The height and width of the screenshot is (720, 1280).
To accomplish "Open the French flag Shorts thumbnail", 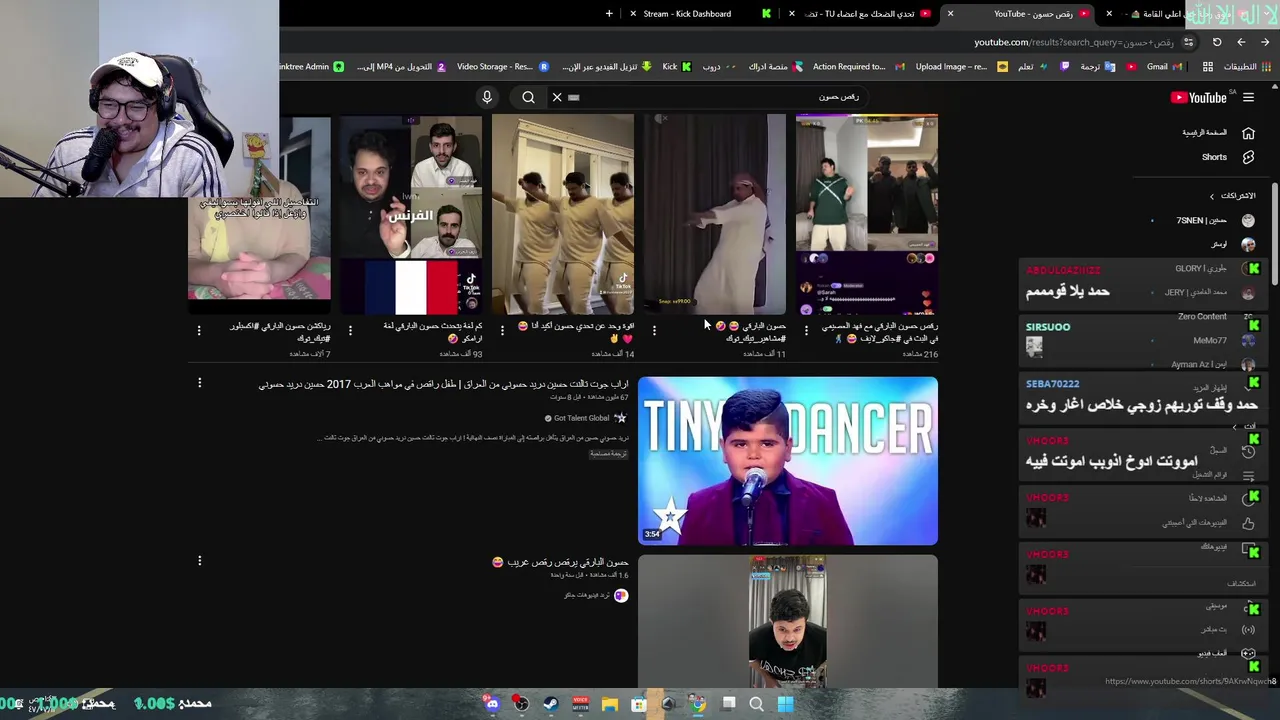I will click(x=411, y=214).
